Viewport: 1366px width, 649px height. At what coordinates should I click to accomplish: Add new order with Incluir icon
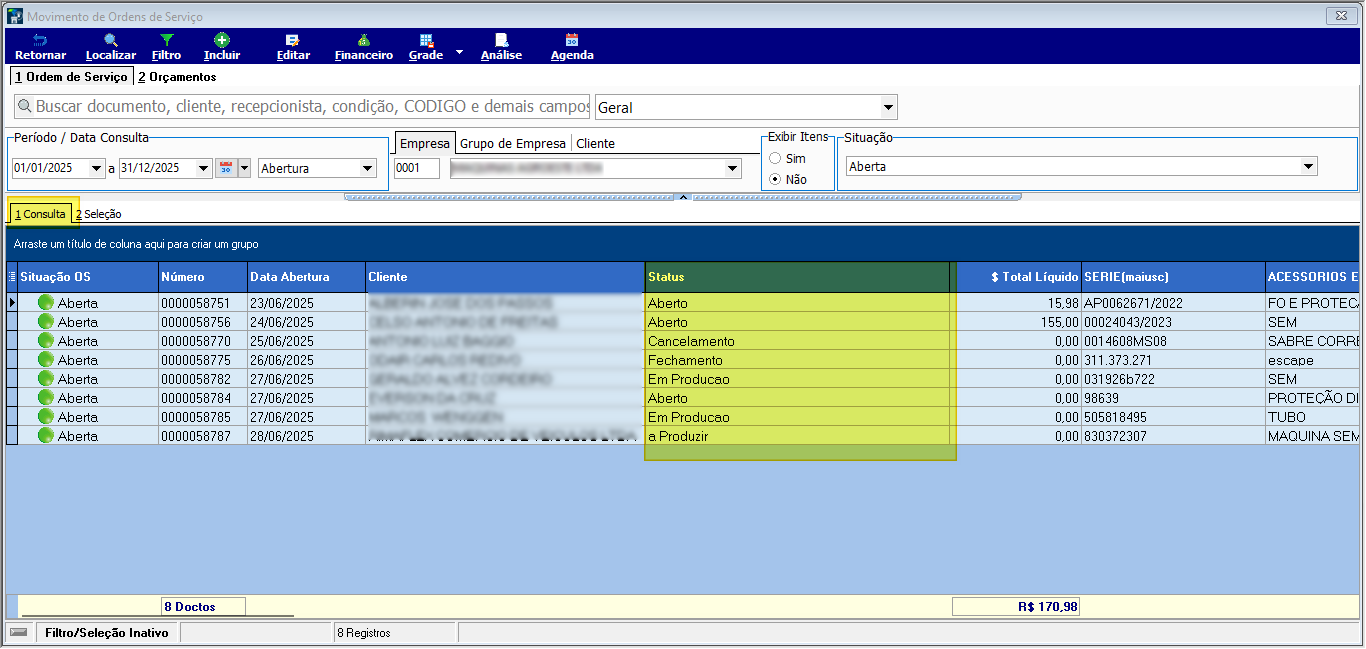tap(222, 40)
